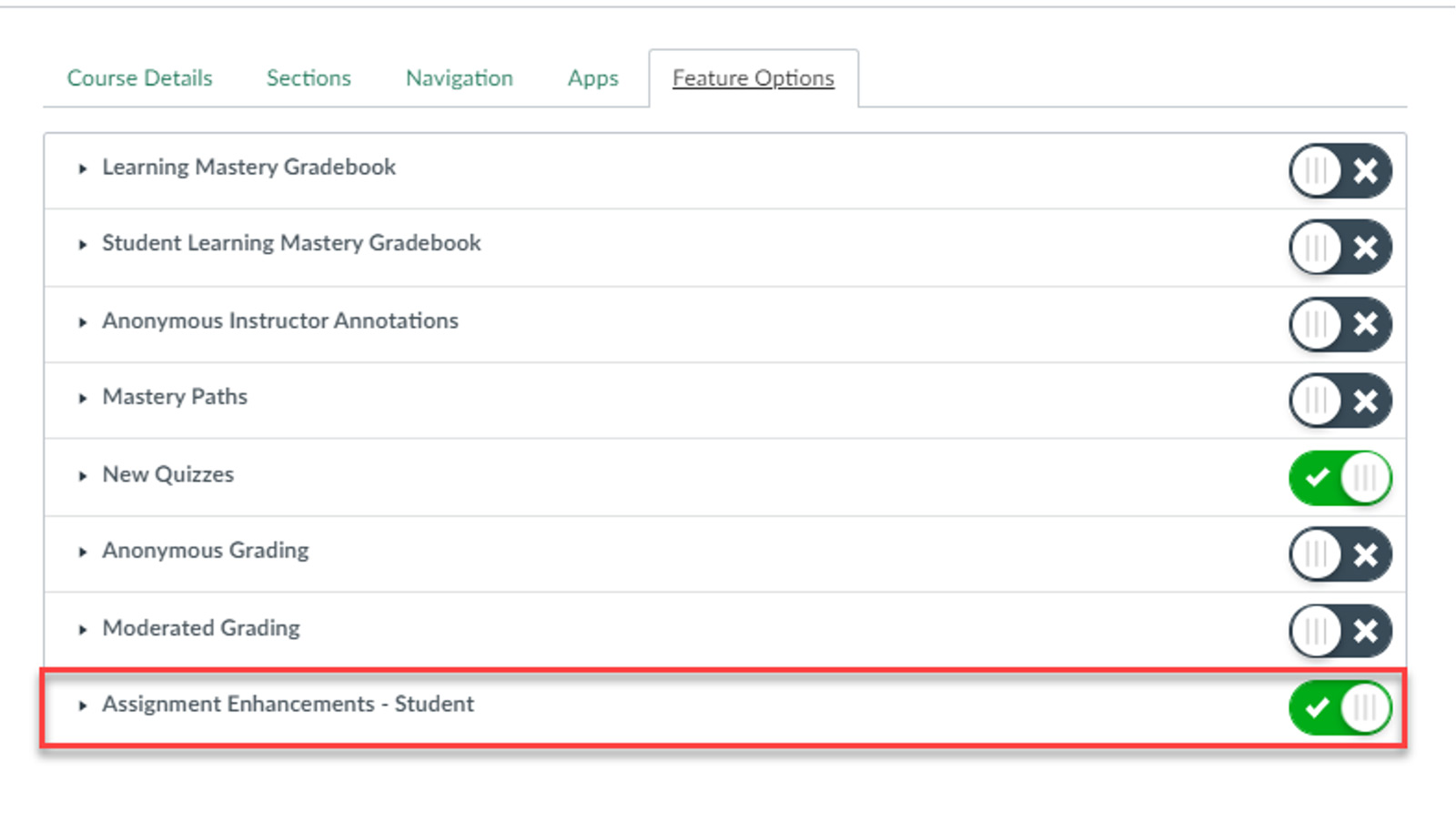Disable Assignment Enhancements - Student toggle
Screen dimensions: 1456x822
tap(1340, 707)
